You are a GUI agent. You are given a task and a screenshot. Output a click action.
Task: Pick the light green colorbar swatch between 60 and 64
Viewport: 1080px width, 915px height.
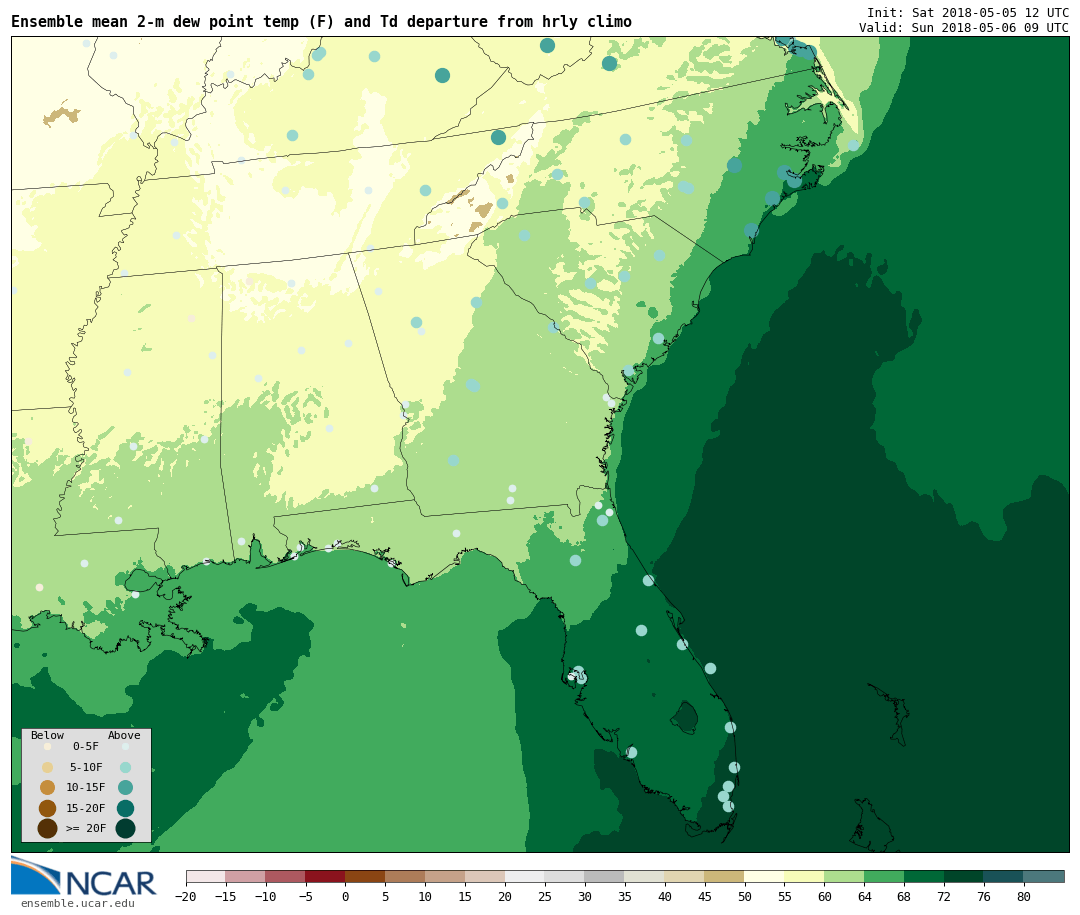pyautogui.click(x=844, y=877)
